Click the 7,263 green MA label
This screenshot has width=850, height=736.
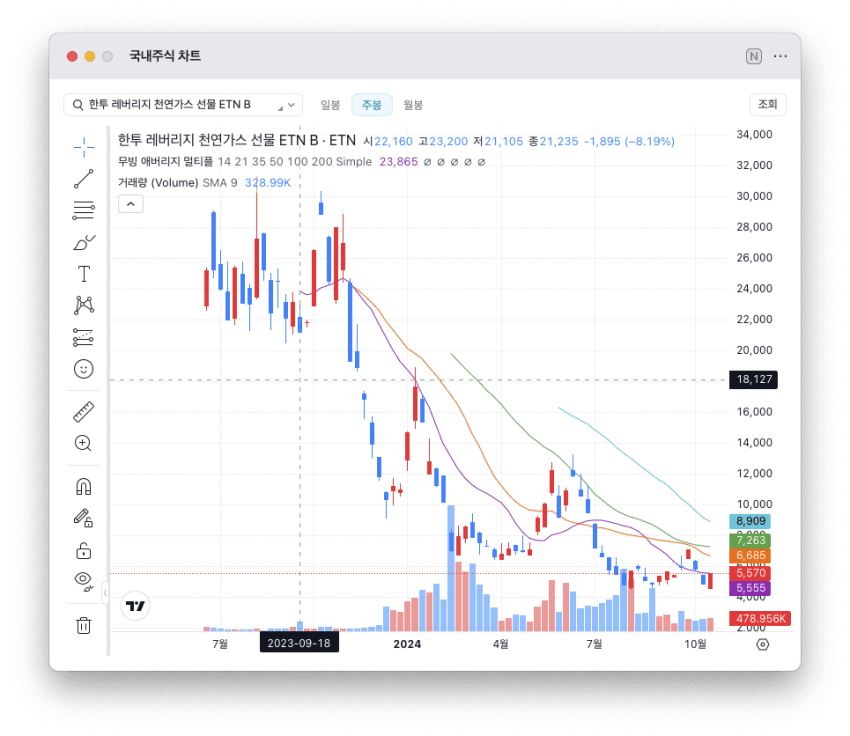(750, 540)
